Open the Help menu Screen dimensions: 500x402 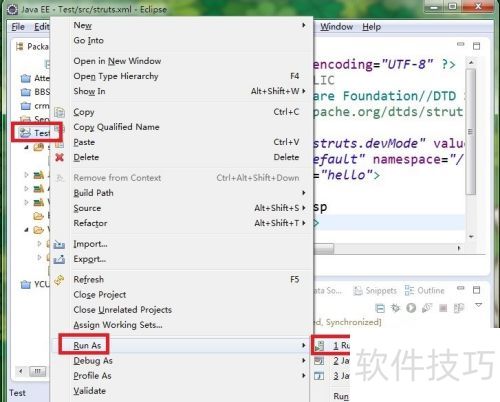click(371, 27)
